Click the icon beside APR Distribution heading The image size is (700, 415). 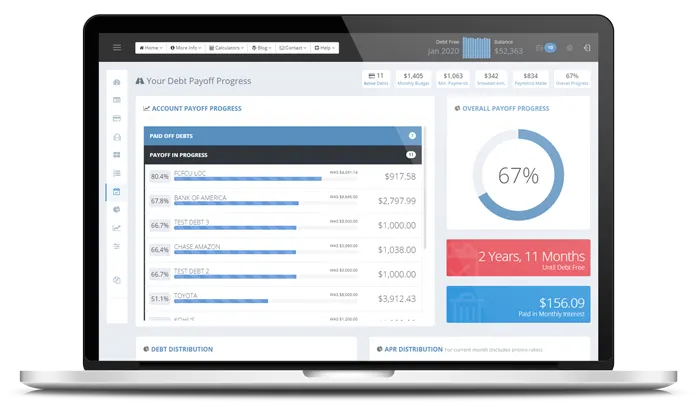pyautogui.click(x=379, y=349)
